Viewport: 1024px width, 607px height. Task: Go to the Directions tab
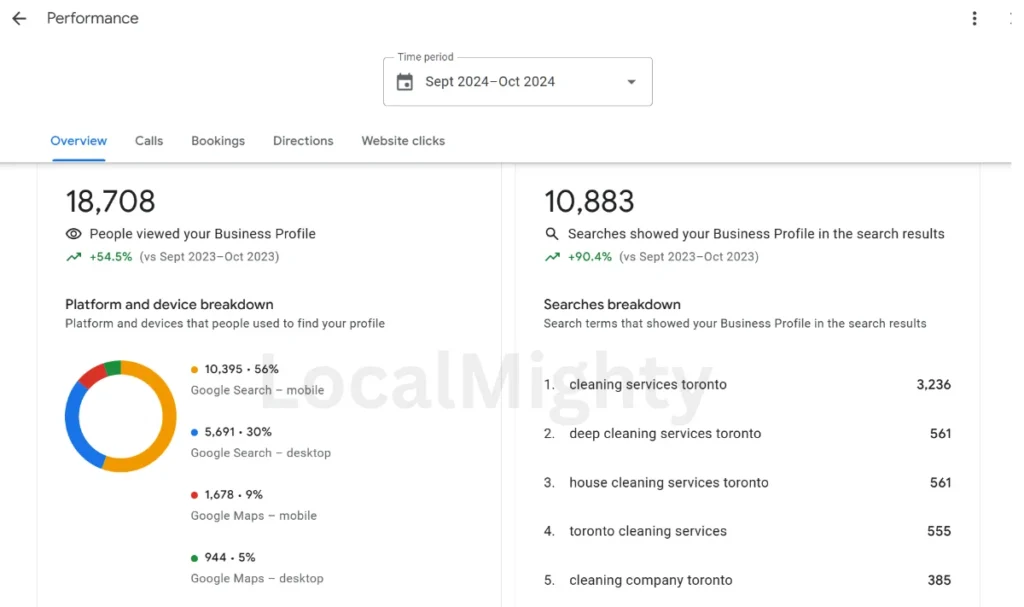click(303, 141)
